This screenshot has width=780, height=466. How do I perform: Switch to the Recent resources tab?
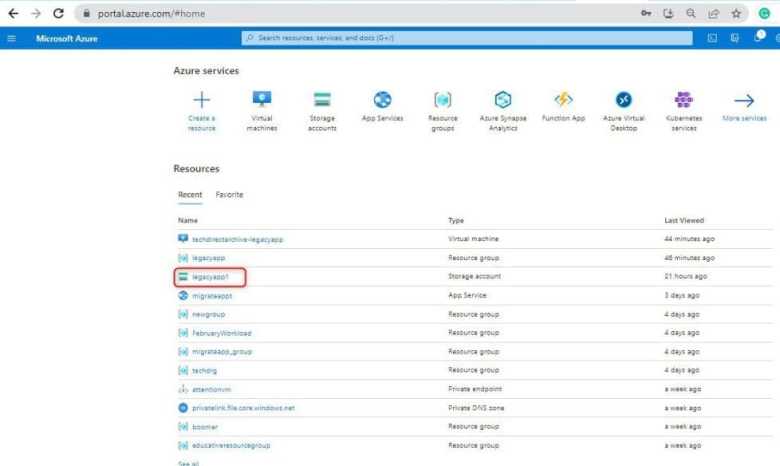190,194
